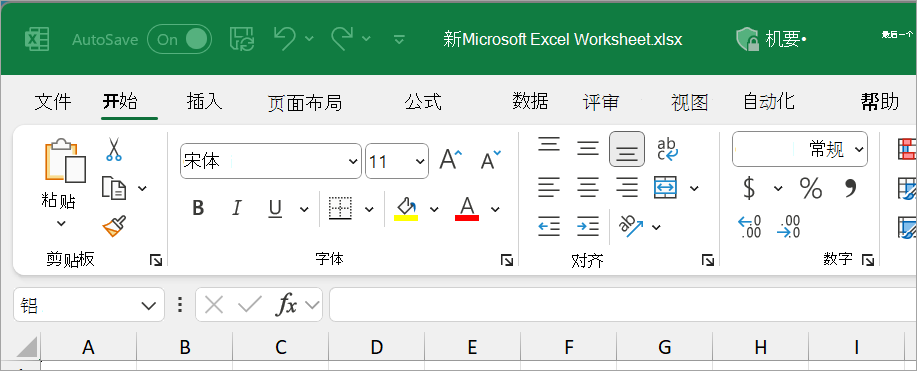The height and width of the screenshot is (371, 917).
Task: Open the 剪贴板 dialog launcher
Action: pos(156,260)
